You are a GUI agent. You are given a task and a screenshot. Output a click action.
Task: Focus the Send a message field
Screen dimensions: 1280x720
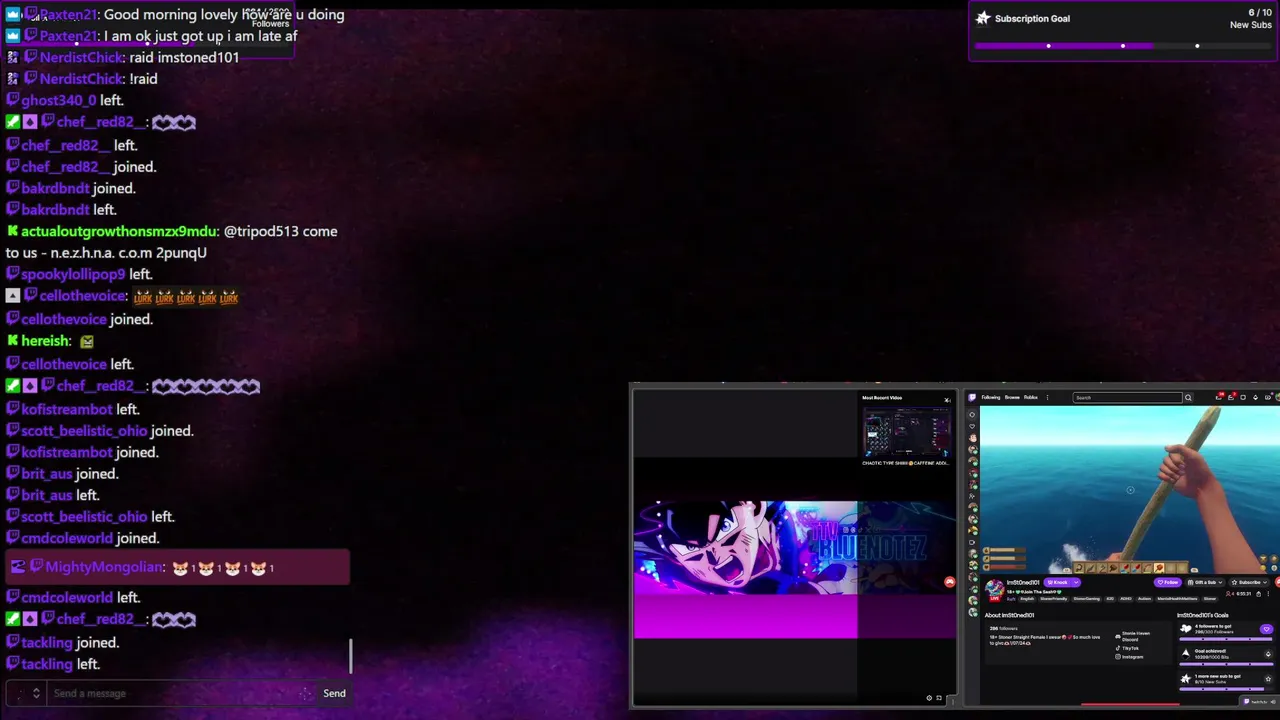175,693
